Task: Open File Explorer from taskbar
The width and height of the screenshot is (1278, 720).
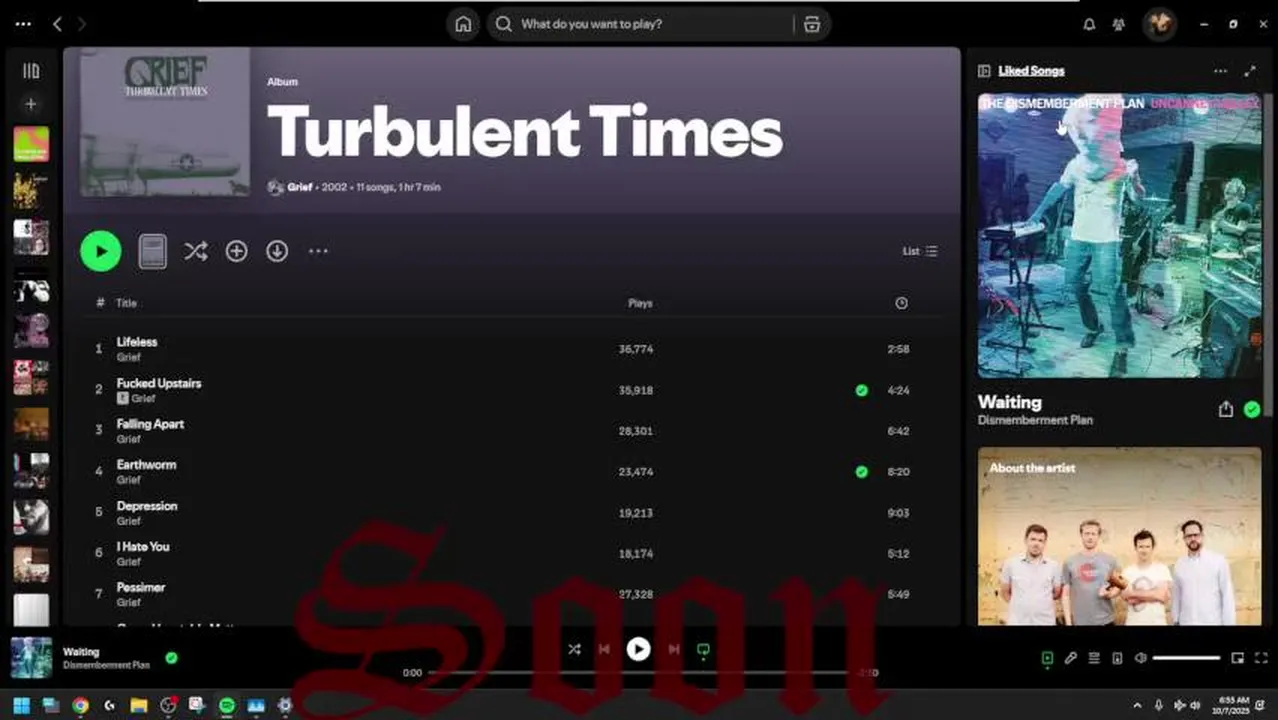Action: pos(139,705)
